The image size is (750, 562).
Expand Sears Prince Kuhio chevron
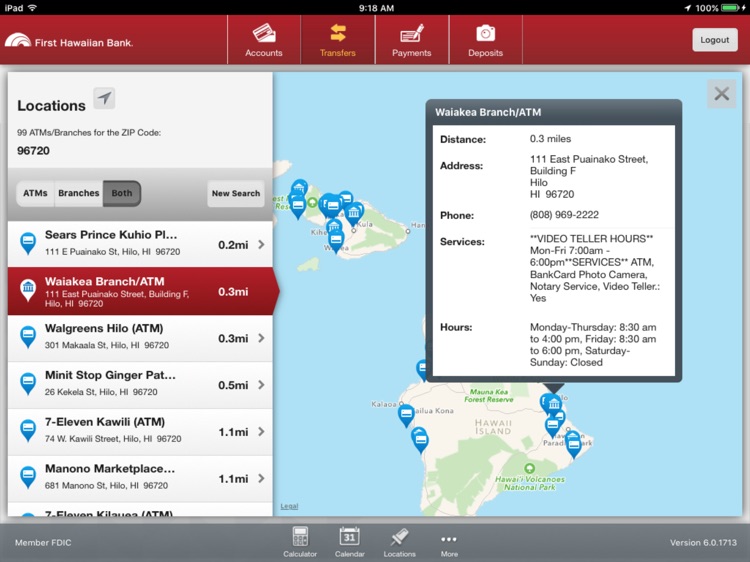pos(261,244)
